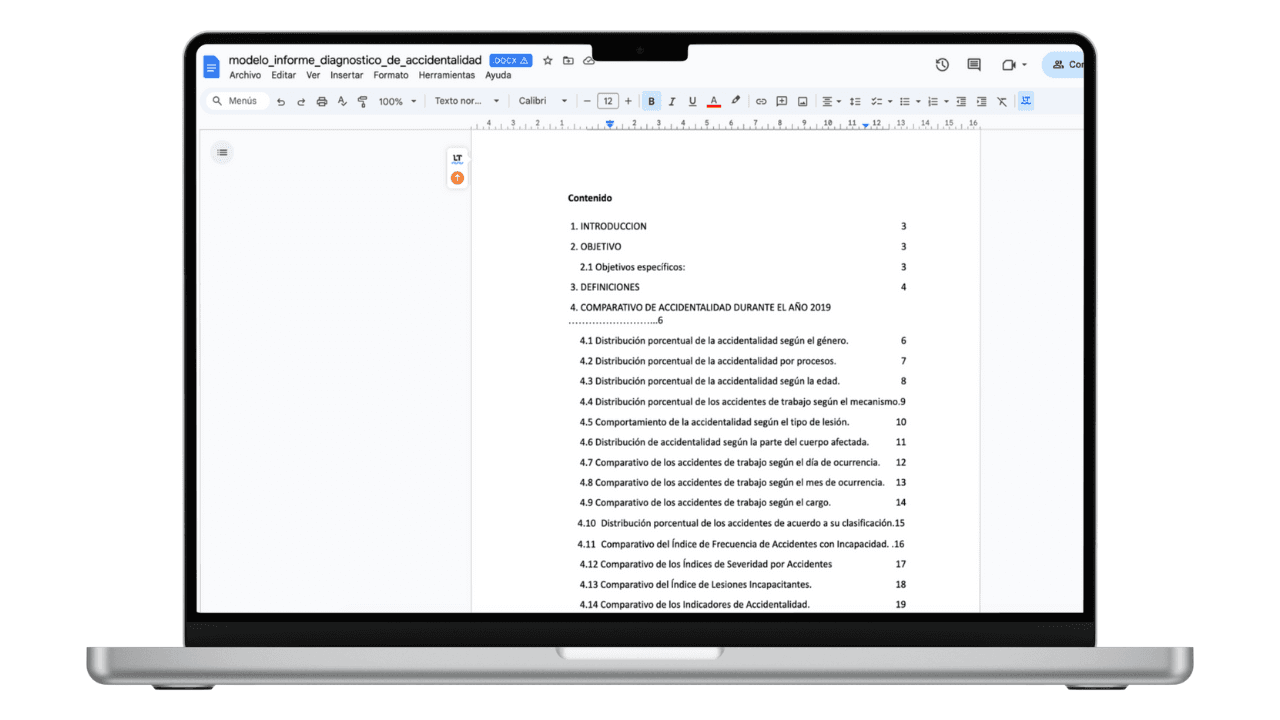Image resolution: width=1280 pixels, height=720 pixels.
Task: Open version history with the clock icon
Action: (x=941, y=64)
